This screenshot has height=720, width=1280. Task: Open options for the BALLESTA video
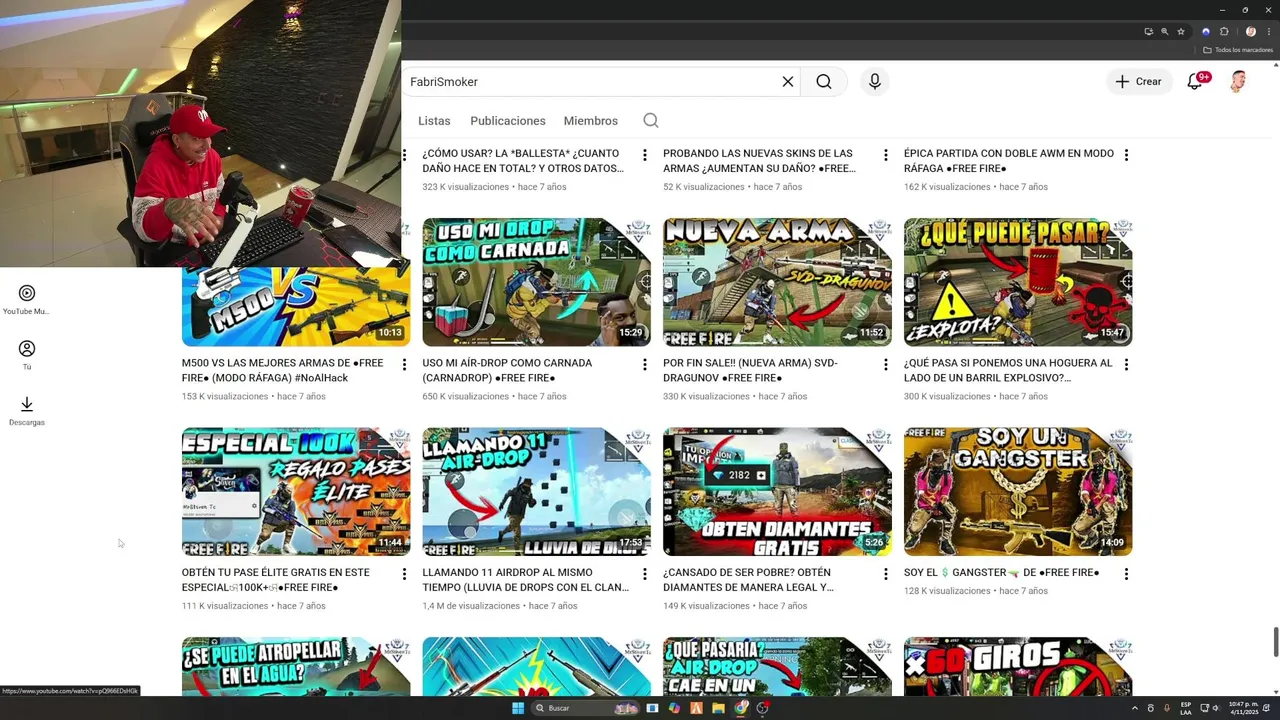coord(645,155)
